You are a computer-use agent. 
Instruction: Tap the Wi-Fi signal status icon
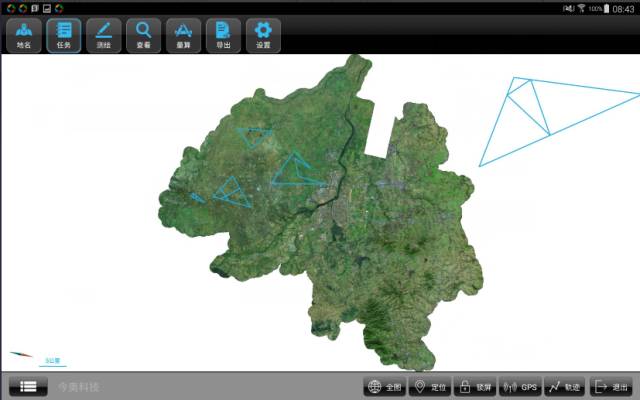(581, 8)
